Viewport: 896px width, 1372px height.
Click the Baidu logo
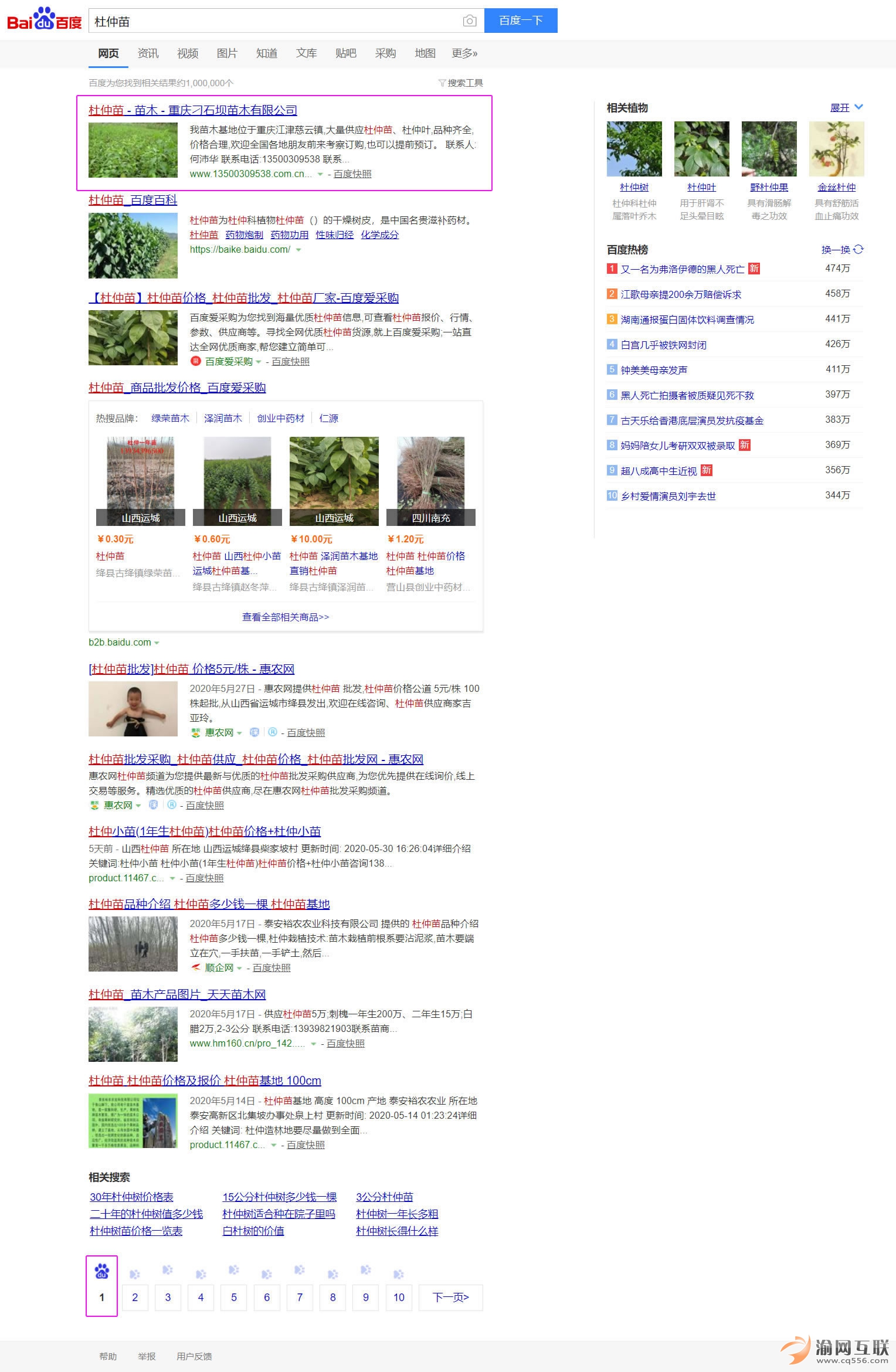tap(45, 20)
